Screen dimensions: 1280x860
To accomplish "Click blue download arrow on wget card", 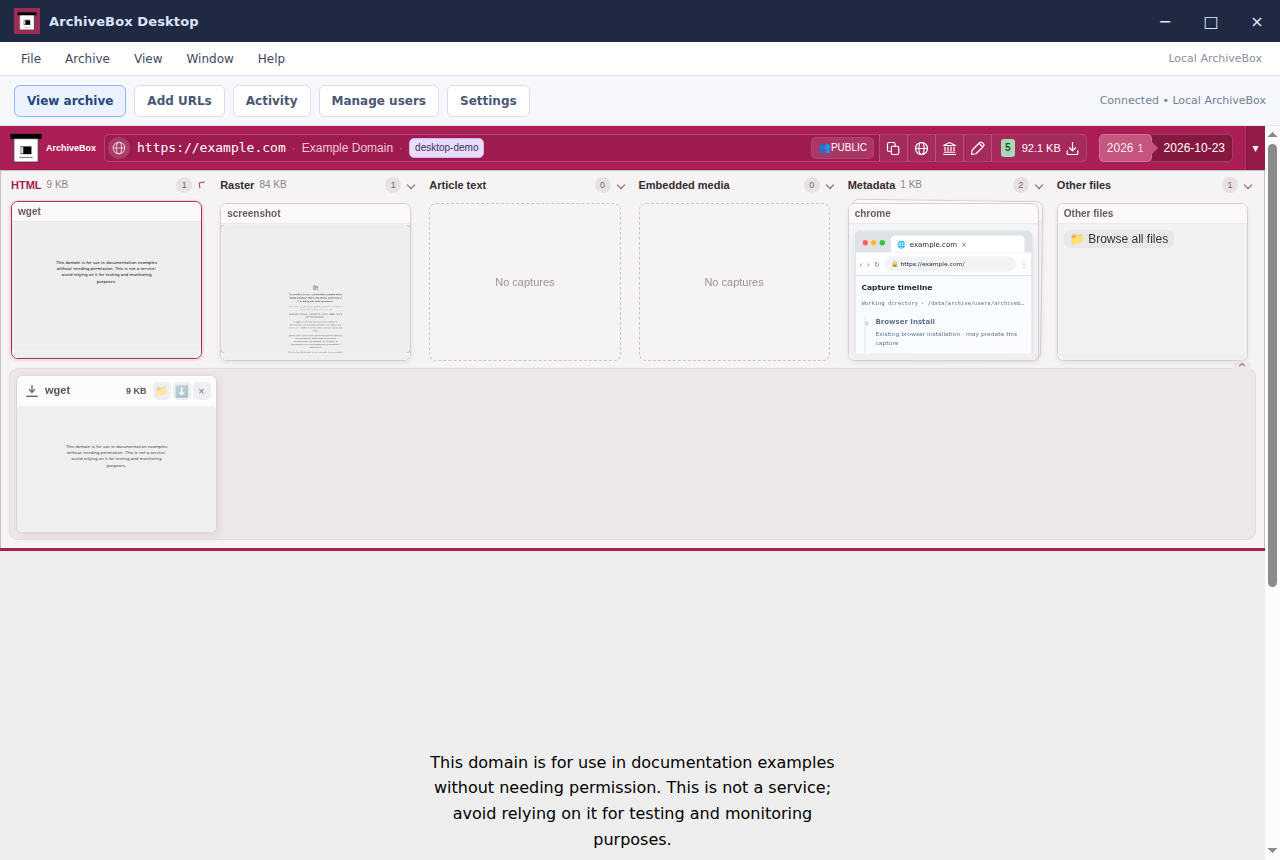I will tap(182, 391).
